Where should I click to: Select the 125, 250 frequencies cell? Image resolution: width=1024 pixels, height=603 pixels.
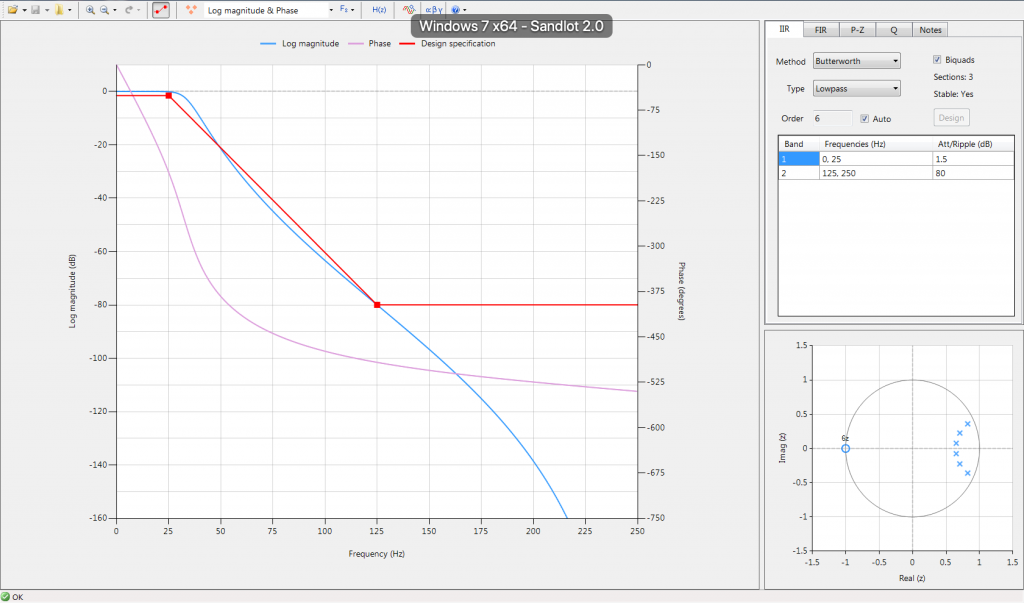(875, 173)
